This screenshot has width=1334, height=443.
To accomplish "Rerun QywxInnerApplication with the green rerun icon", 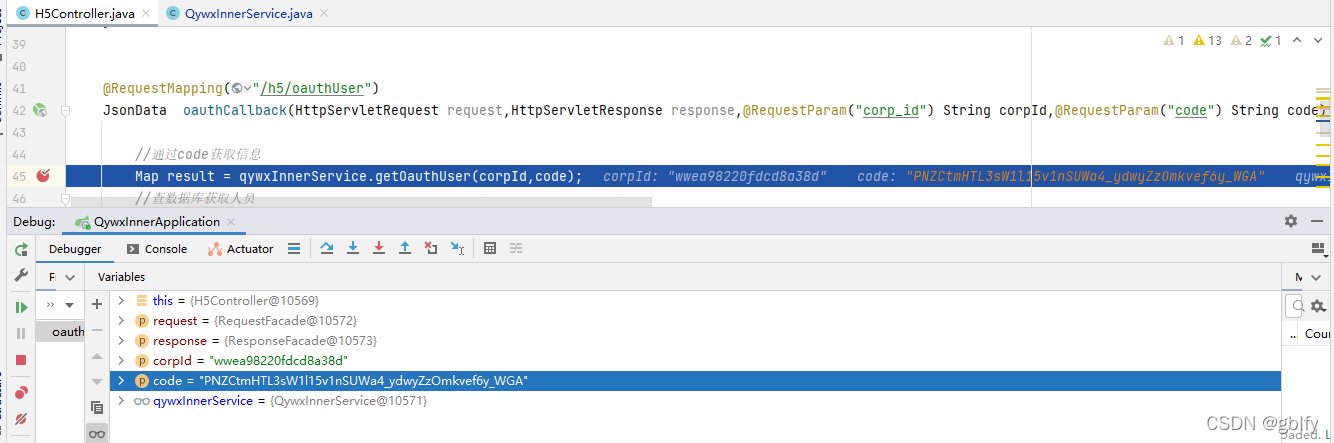I will pyautogui.click(x=21, y=249).
